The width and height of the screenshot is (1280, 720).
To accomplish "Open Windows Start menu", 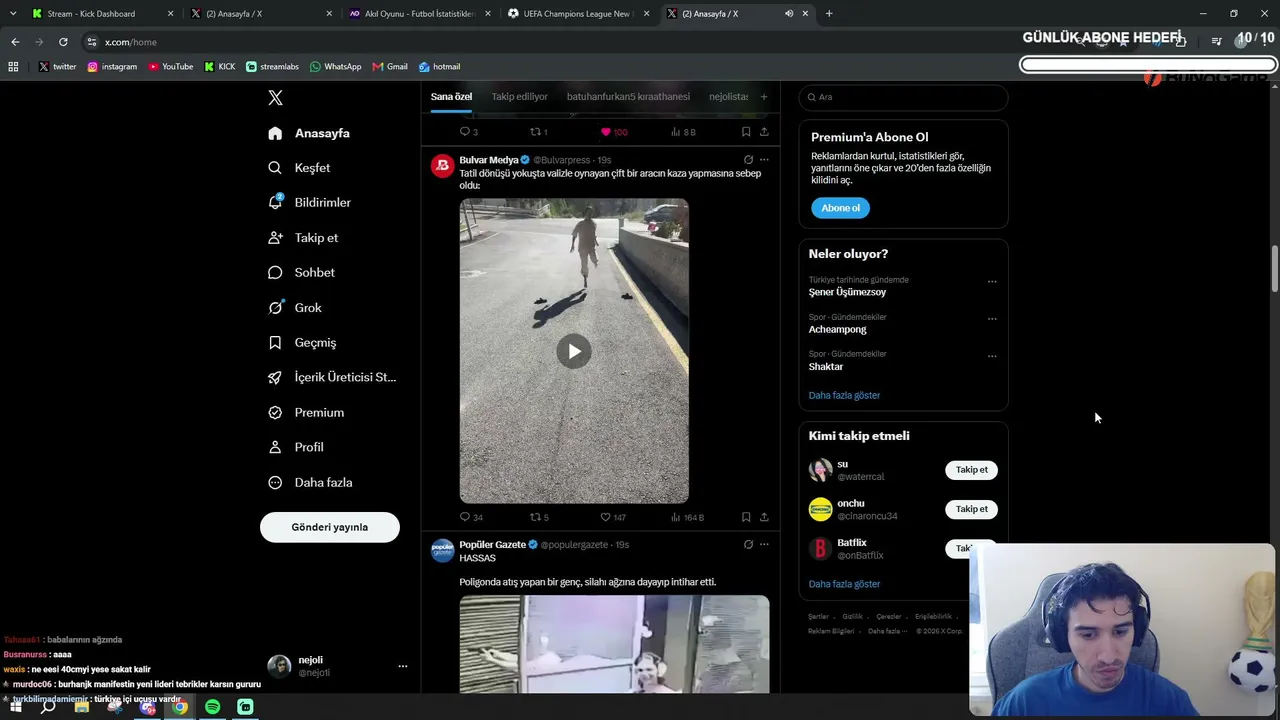I will (x=15, y=707).
